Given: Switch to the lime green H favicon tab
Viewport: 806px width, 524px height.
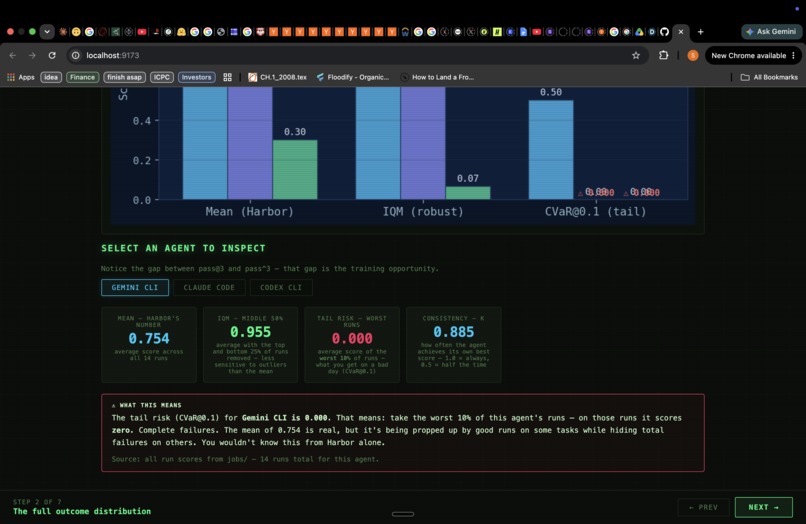Looking at the screenshot, I should point(497,32).
